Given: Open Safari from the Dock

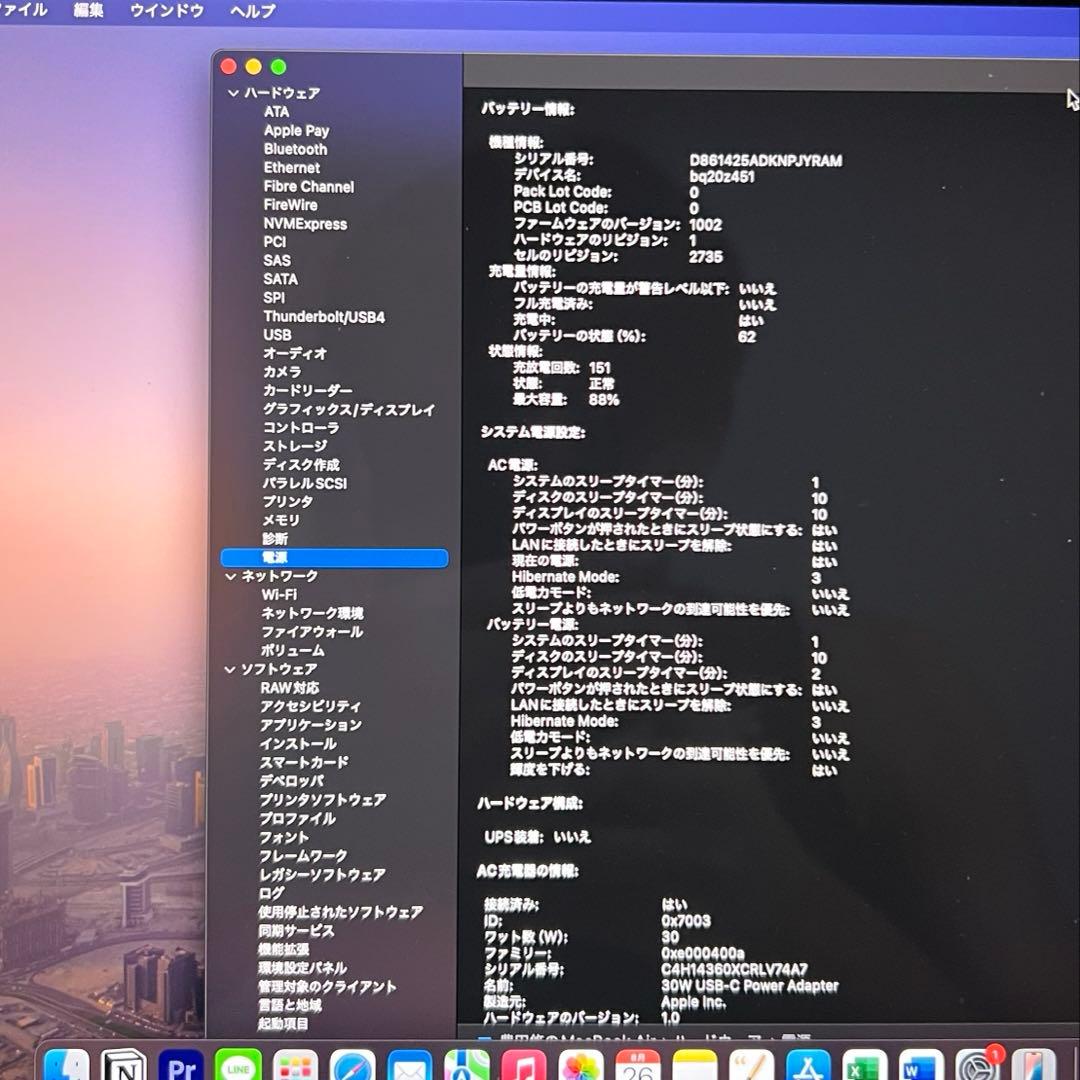Looking at the screenshot, I should click(352, 1065).
